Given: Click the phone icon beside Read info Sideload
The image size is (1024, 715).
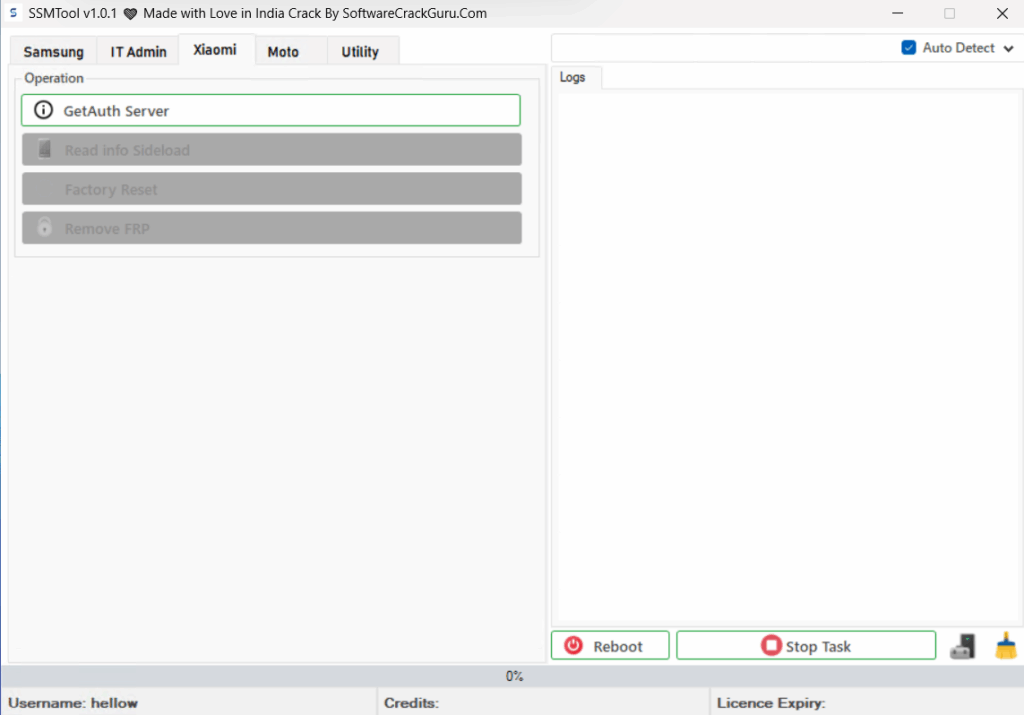Looking at the screenshot, I should click(x=44, y=149).
